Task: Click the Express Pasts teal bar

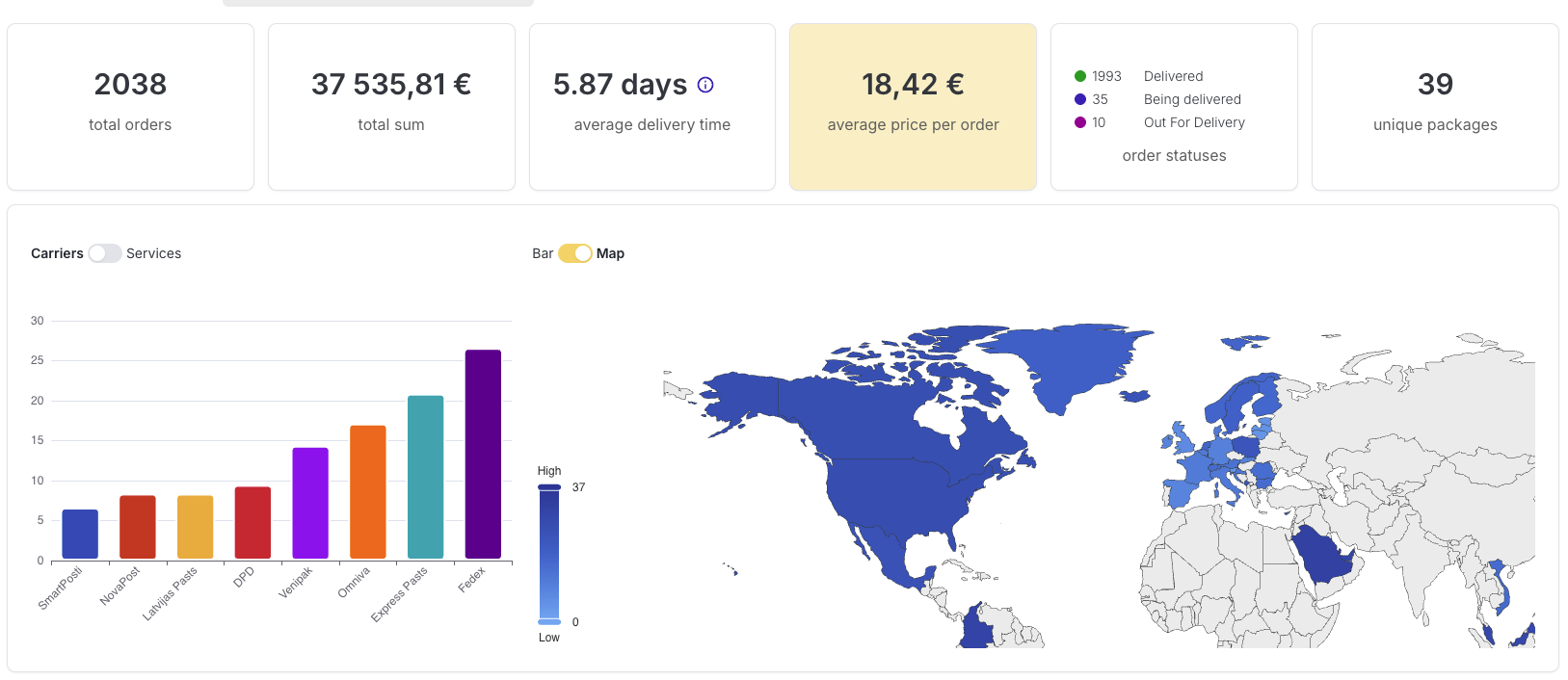Action: point(426,477)
